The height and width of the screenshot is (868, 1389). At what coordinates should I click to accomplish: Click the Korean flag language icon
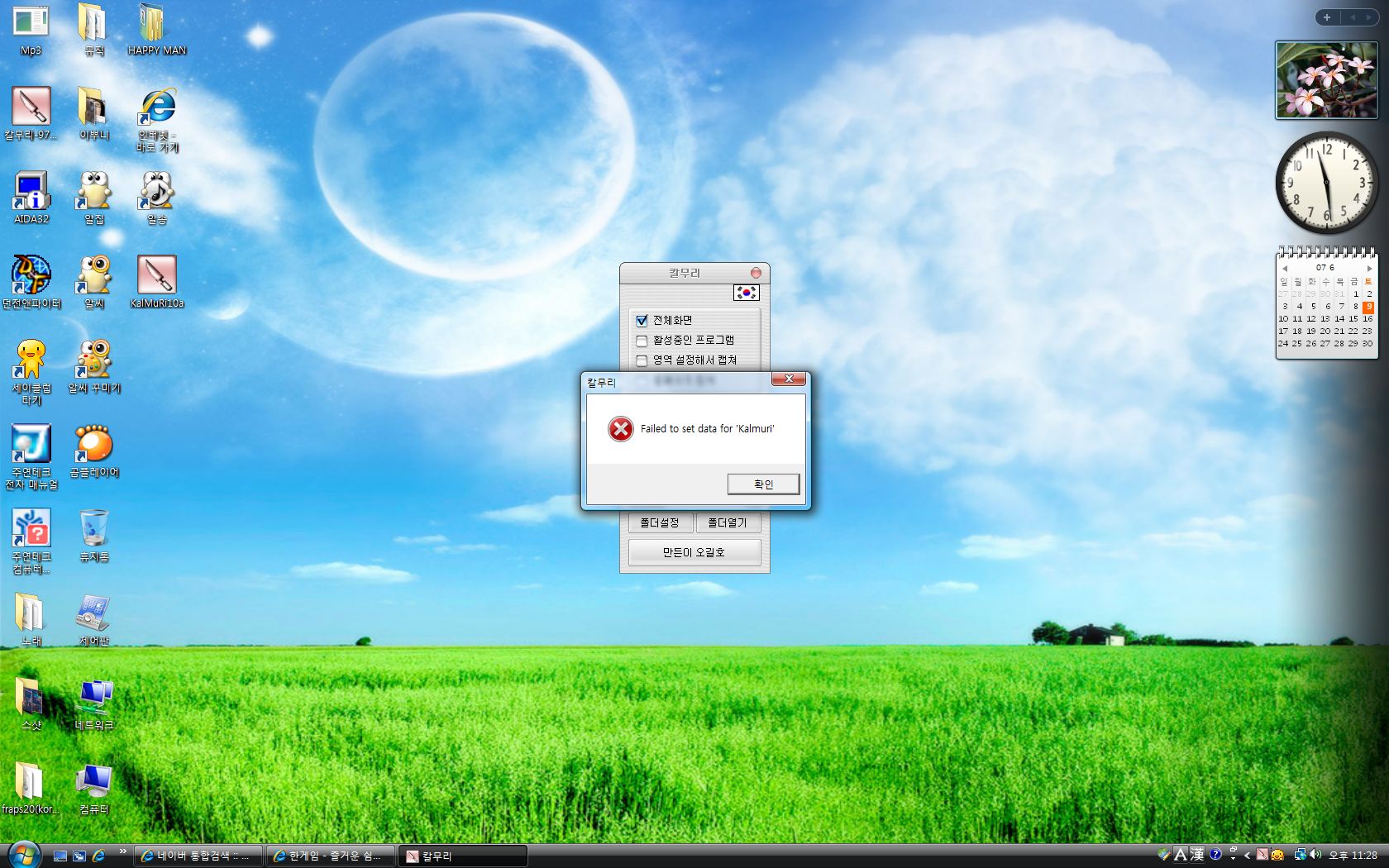tap(746, 293)
